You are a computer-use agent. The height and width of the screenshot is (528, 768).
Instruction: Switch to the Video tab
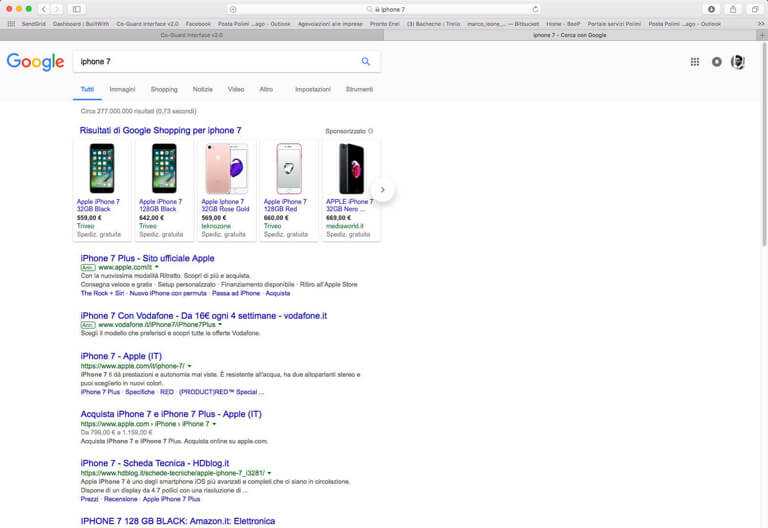[x=236, y=89]
